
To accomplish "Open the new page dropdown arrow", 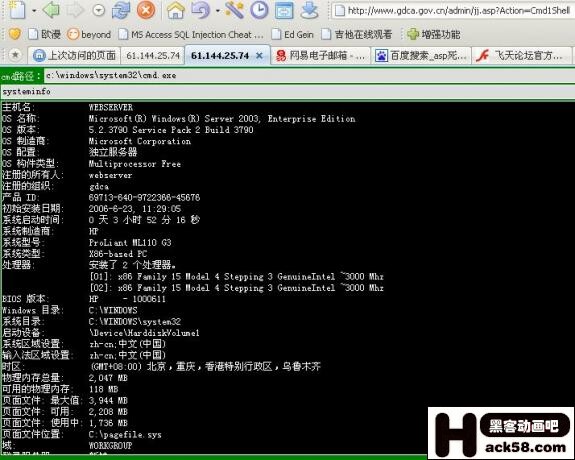I will click(34, 11).
